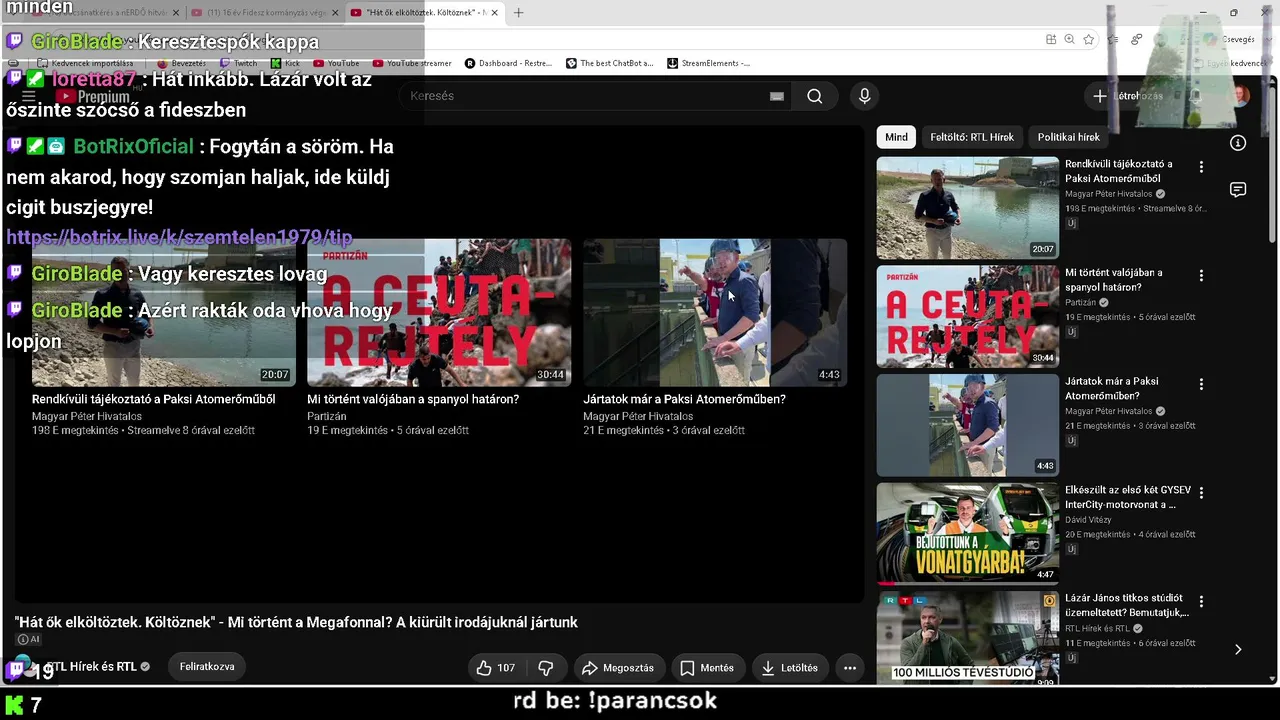This screenshot has width=1280, height=720.
Task: Open the Bevezetés bookmark
Action: coord(181,63)
